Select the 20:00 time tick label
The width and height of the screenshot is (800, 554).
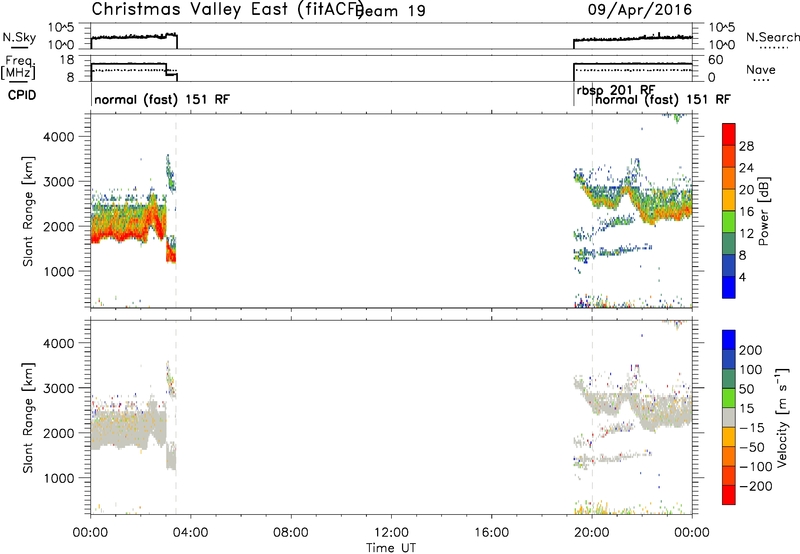click(591, 533)
